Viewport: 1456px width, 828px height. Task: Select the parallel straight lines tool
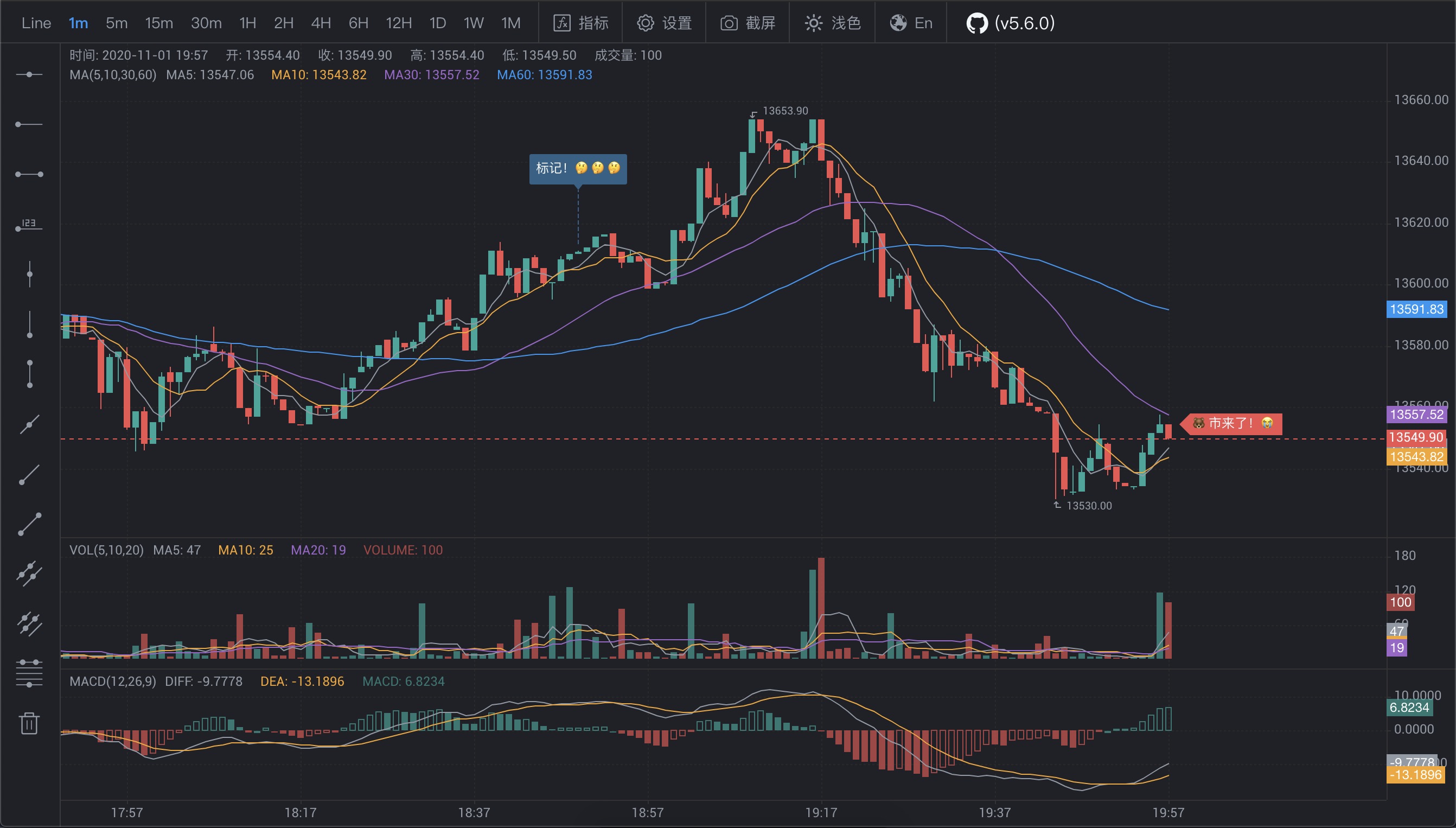click(x=29, y=573)
